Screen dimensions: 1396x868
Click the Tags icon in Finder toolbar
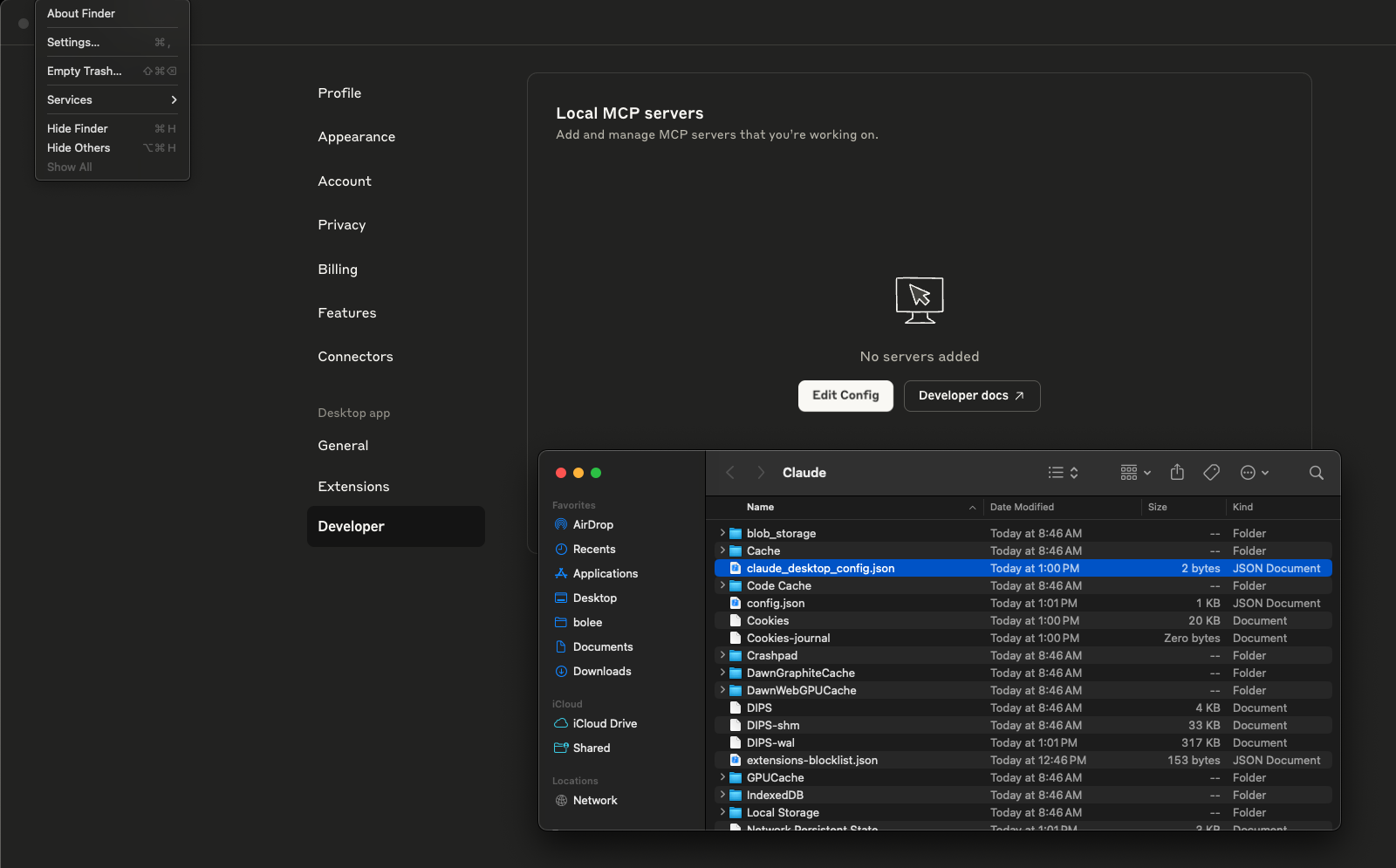tap(1212, 473)
